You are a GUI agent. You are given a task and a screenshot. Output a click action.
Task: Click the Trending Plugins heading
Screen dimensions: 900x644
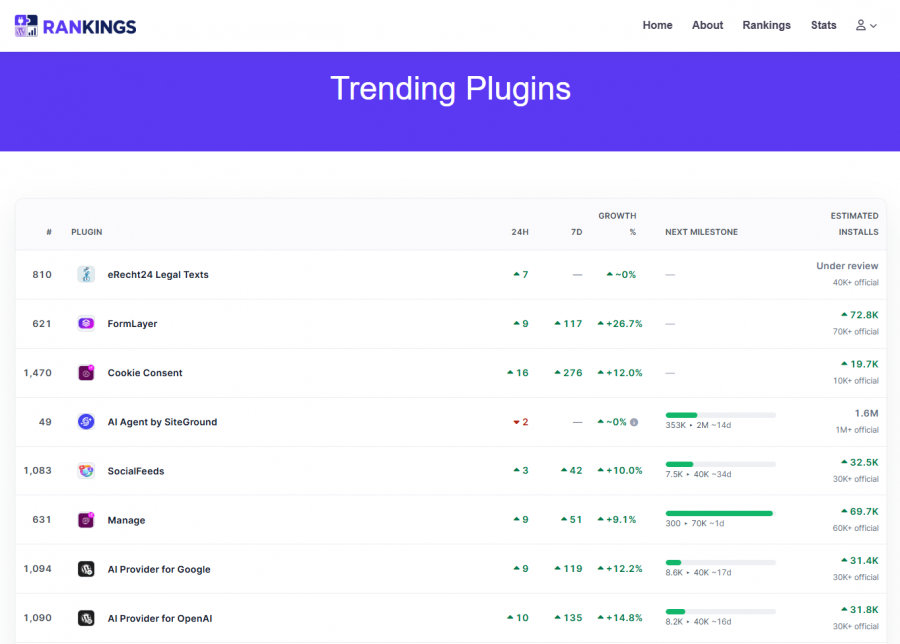451,88
